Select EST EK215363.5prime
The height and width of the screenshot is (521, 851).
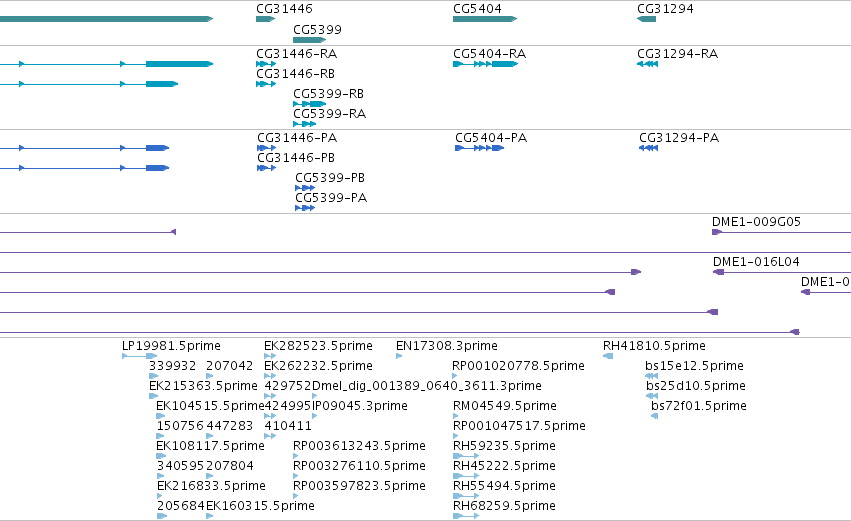coord(203,386)
